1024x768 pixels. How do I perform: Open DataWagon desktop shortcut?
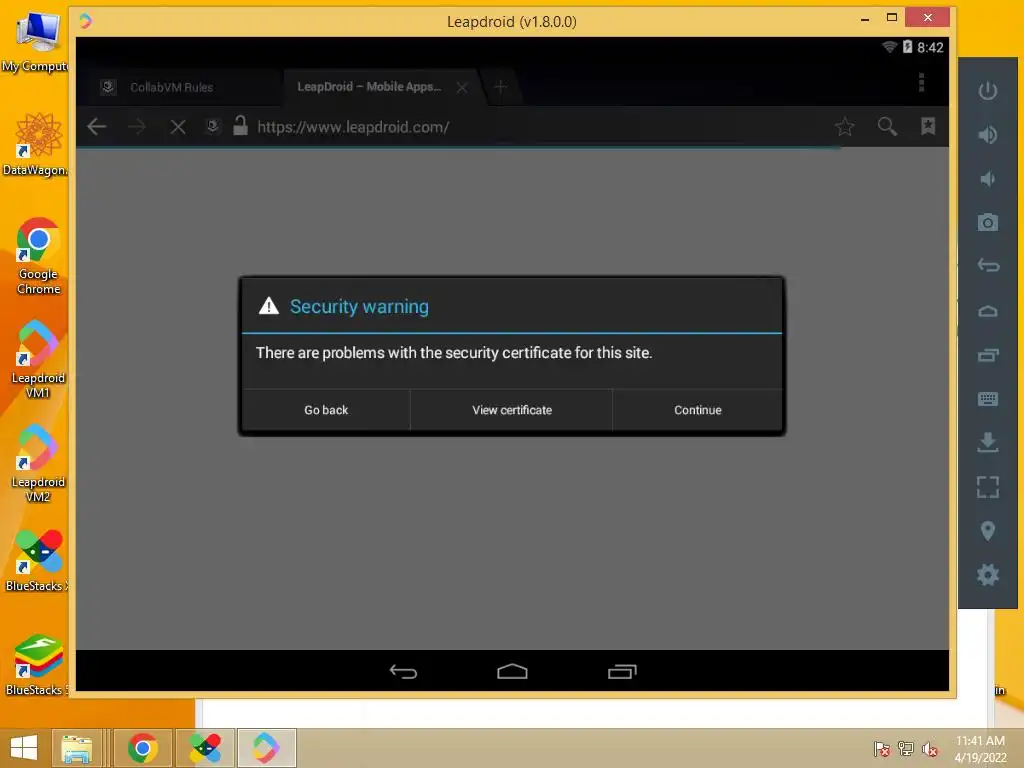(x=36, y=145)
